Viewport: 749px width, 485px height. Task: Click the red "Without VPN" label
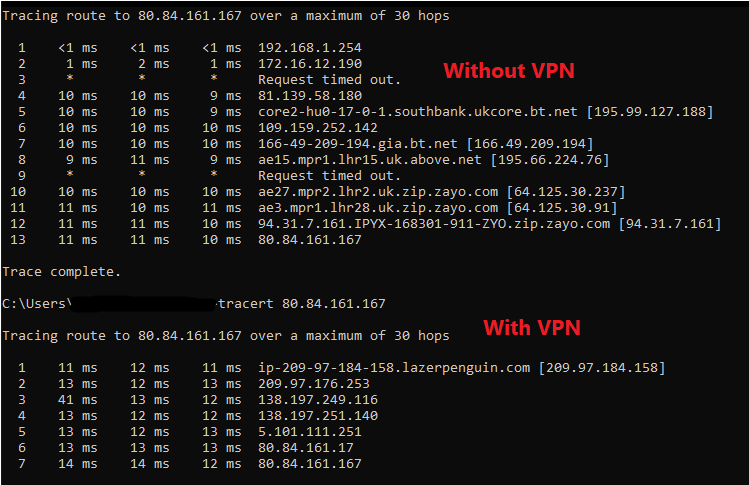pos(508,71)
